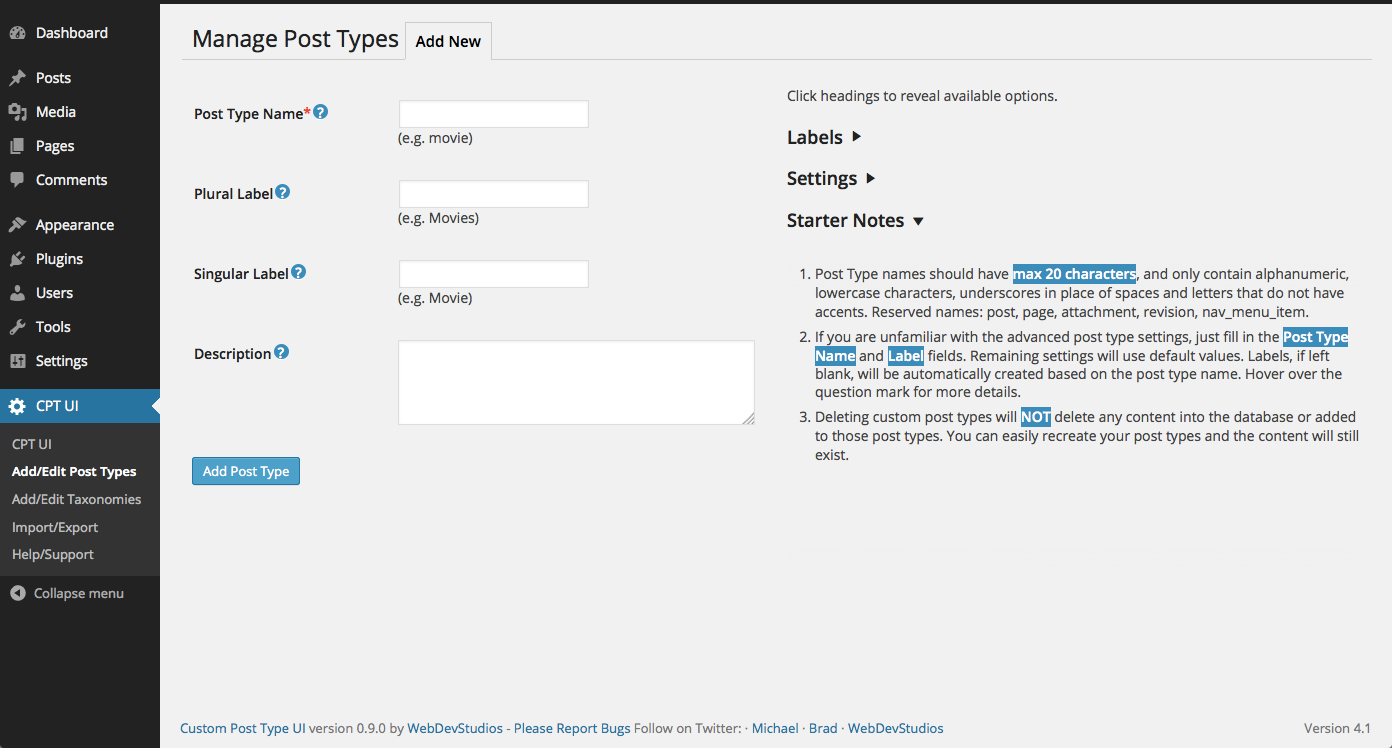Click the Plugins plug icon
Screen dimensions: 1392x748
[17, 259]
